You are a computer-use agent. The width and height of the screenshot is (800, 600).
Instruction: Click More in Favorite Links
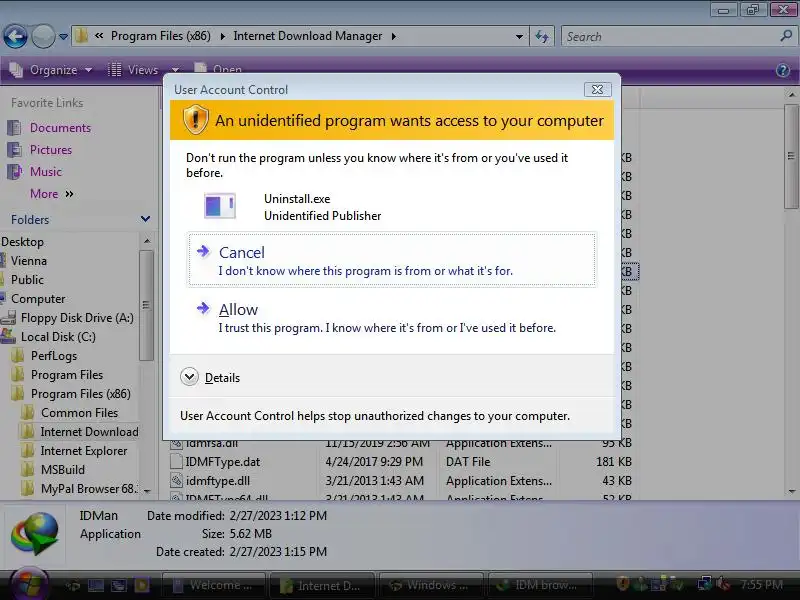[x=52, y=194]
